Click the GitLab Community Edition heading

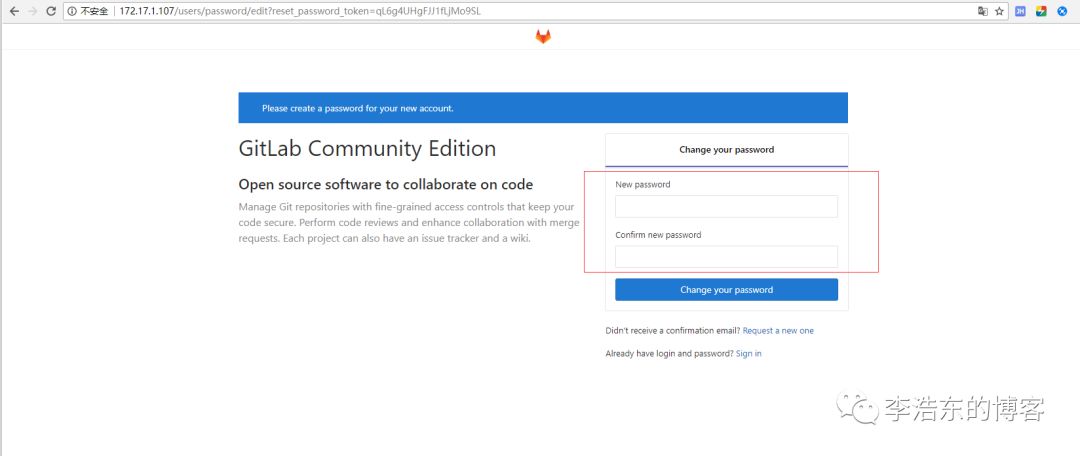[367, 149]
